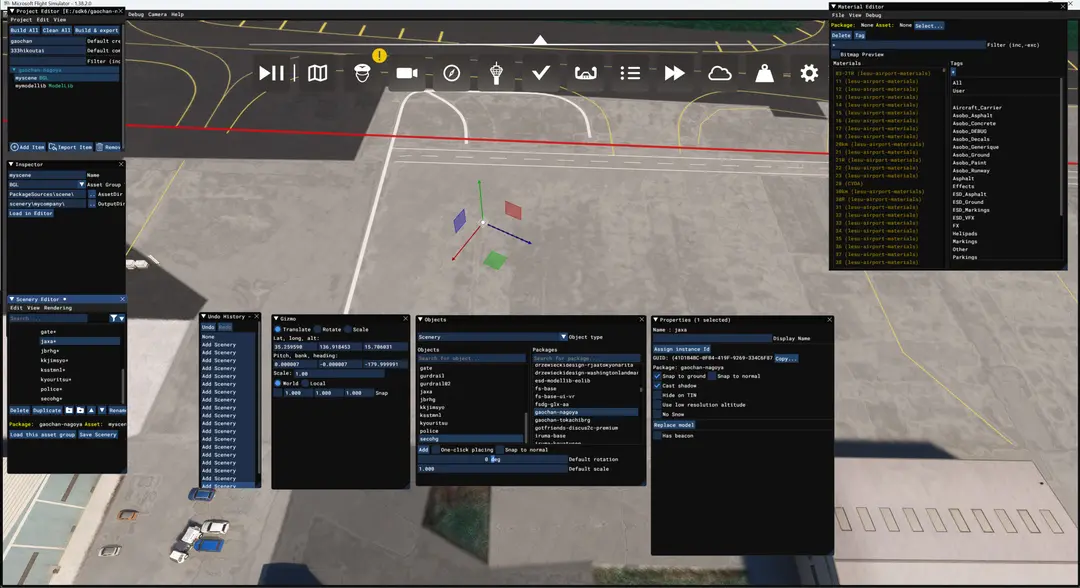The image size is (1080, 588).
Task: Enable the No Snow checkbox
Action: [x=657, y=414]
